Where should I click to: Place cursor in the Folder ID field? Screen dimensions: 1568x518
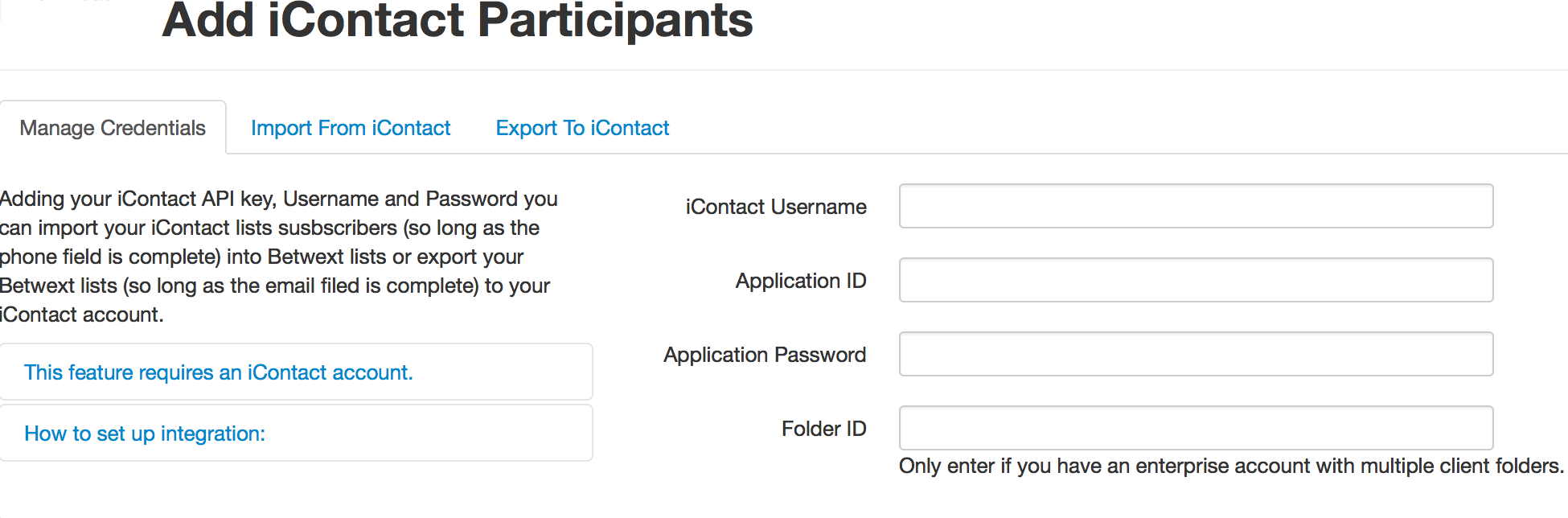pyautogui.click(x=1196, y=428)
